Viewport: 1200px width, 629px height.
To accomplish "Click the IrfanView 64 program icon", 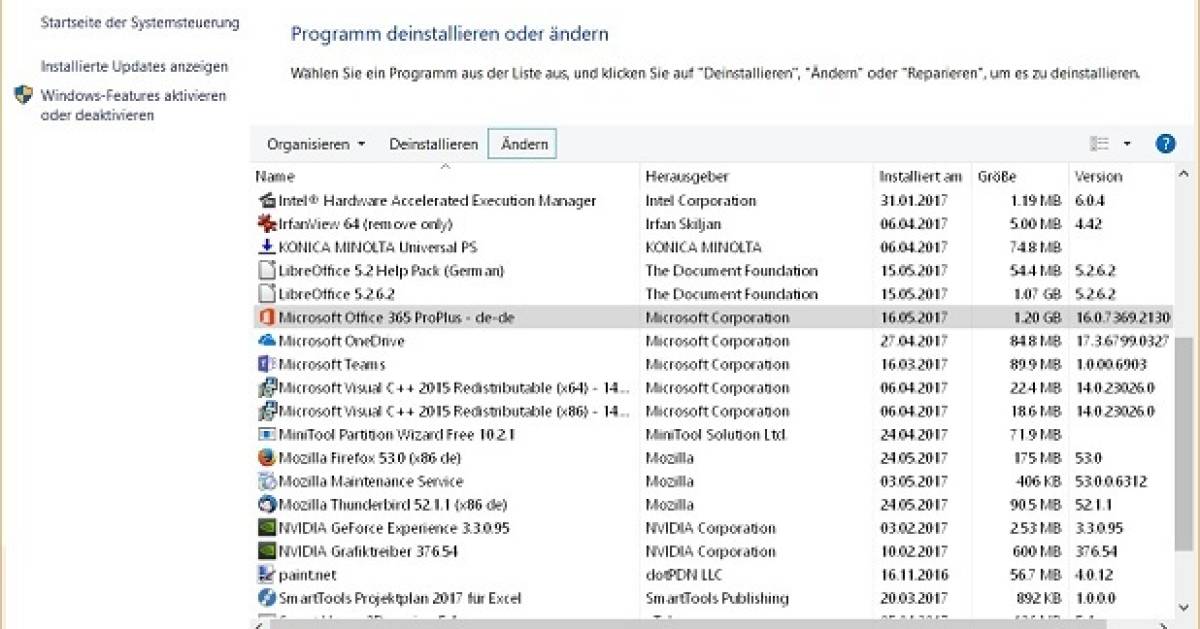I will pyautogui.click(x=266, y=224).
